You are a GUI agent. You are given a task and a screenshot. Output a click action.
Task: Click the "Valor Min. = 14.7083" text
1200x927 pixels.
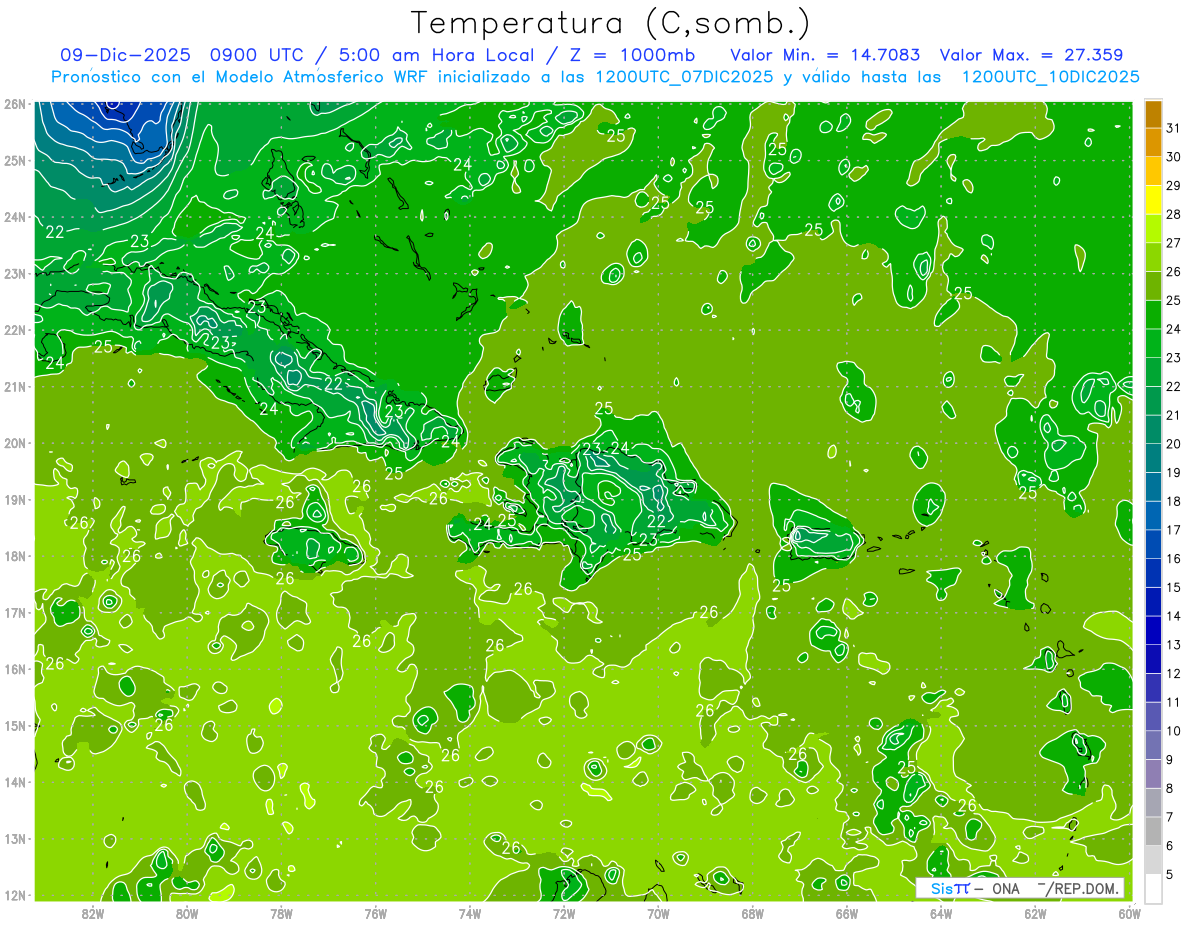[x=826, y=55]
